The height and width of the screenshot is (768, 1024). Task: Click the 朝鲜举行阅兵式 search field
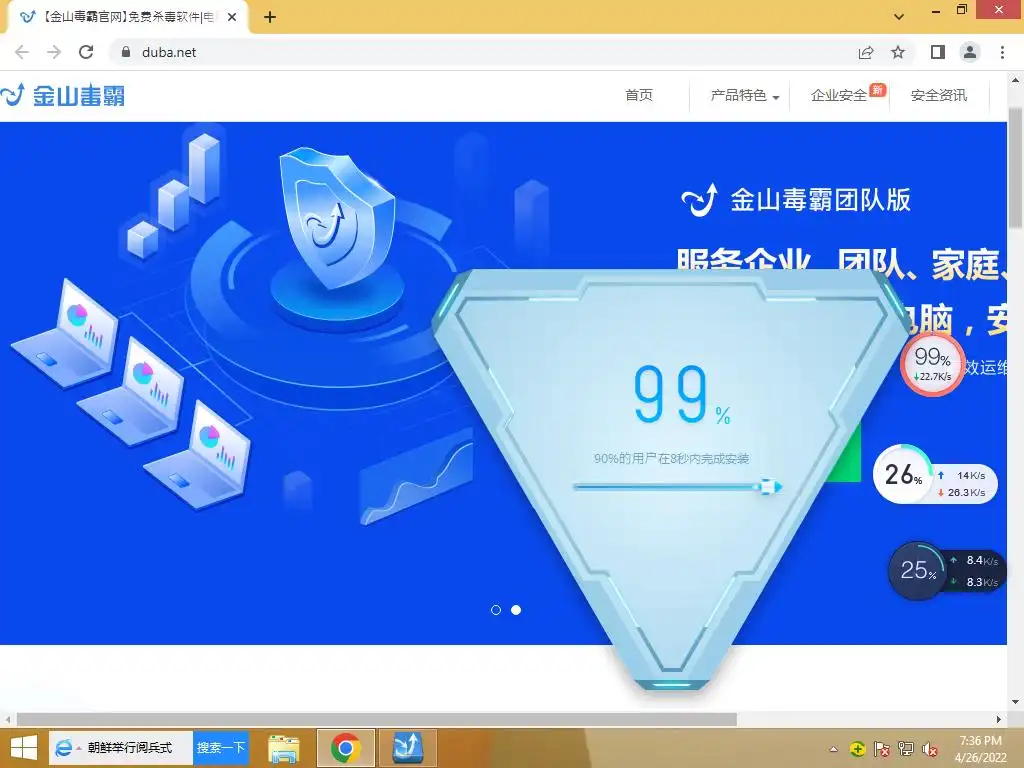(x=129, y=748)
